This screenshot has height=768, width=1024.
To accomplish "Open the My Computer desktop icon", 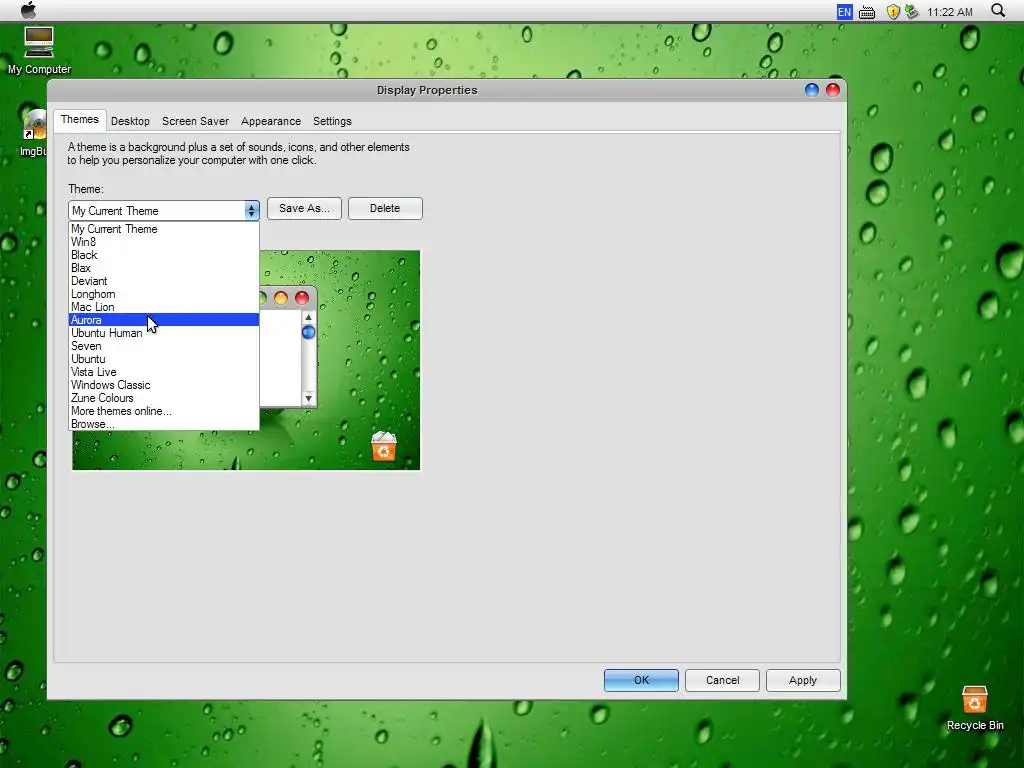I will point(39,50).
